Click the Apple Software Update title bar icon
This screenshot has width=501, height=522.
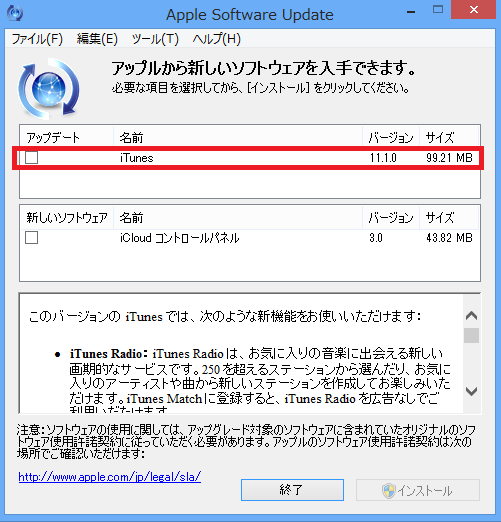(15, 13)
